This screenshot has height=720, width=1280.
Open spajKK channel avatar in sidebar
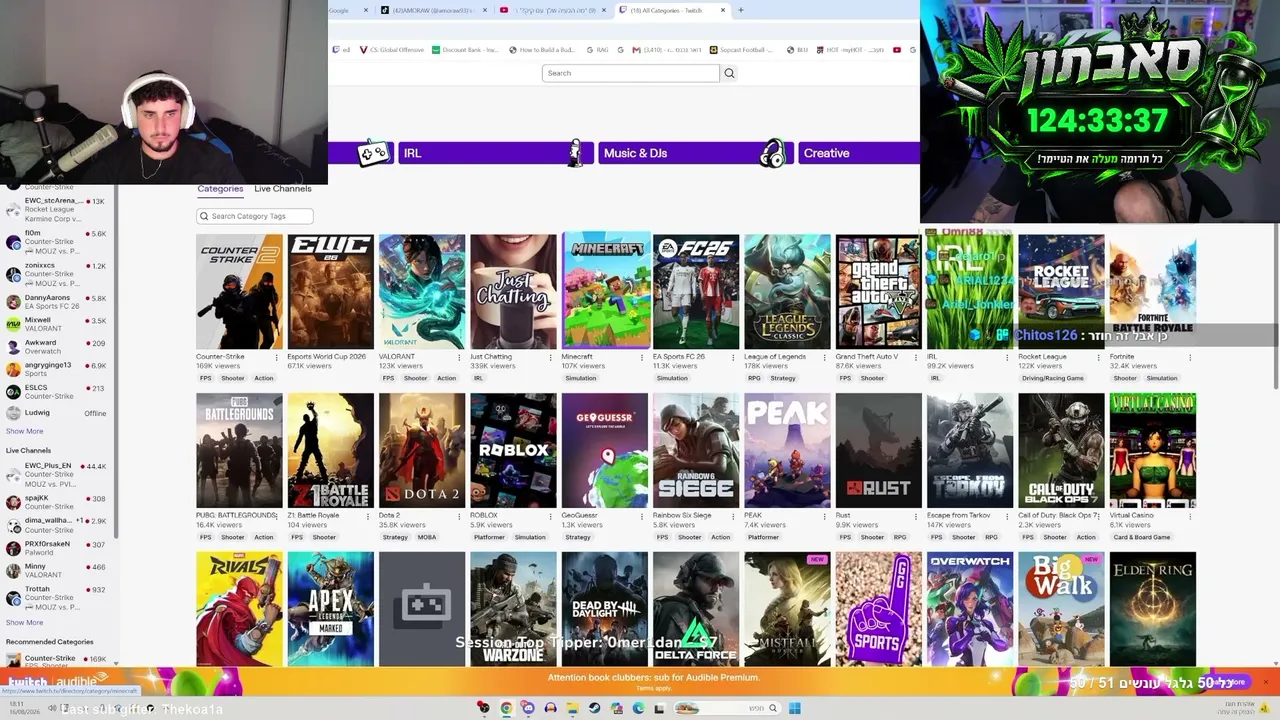13,502
